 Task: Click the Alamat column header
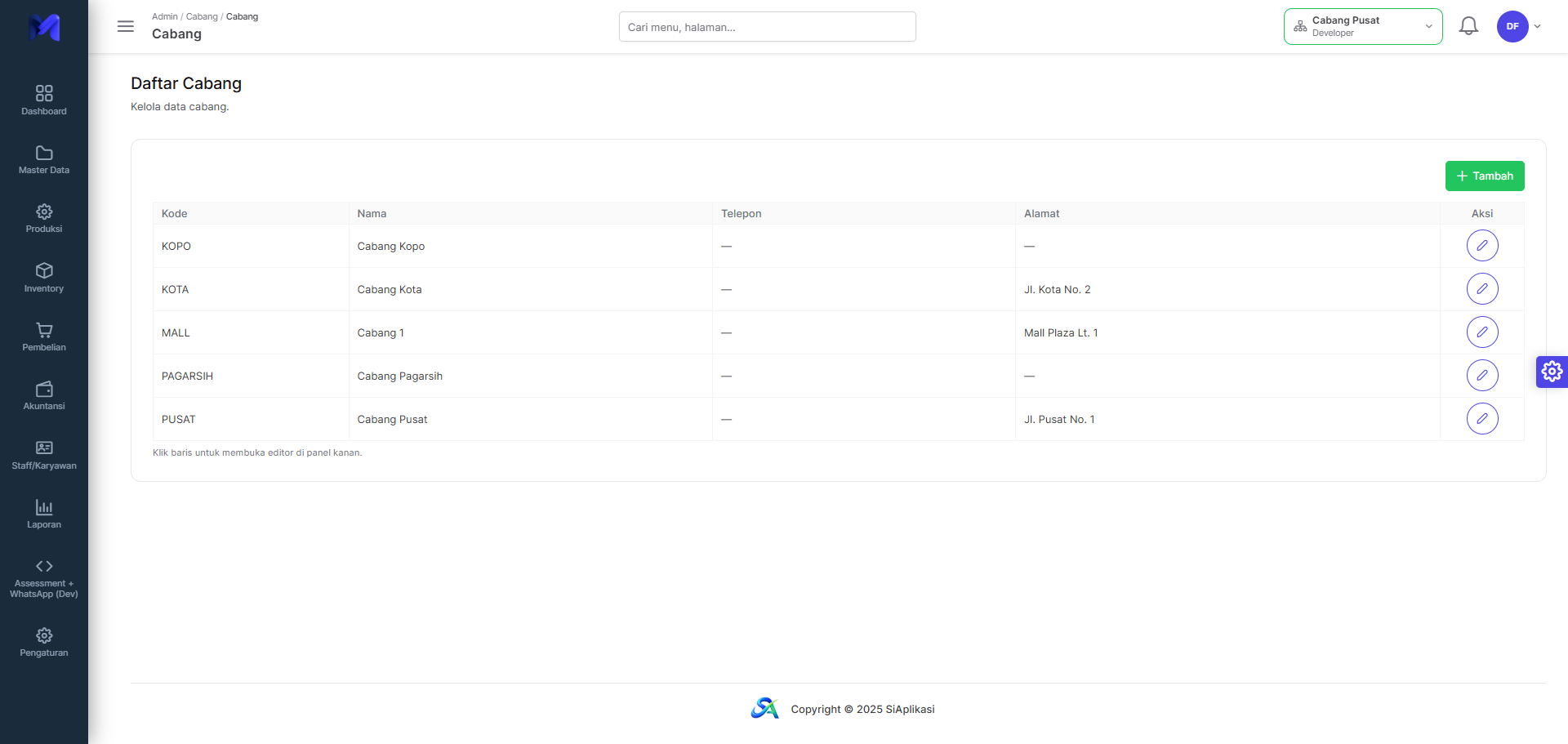point(1227,213)
